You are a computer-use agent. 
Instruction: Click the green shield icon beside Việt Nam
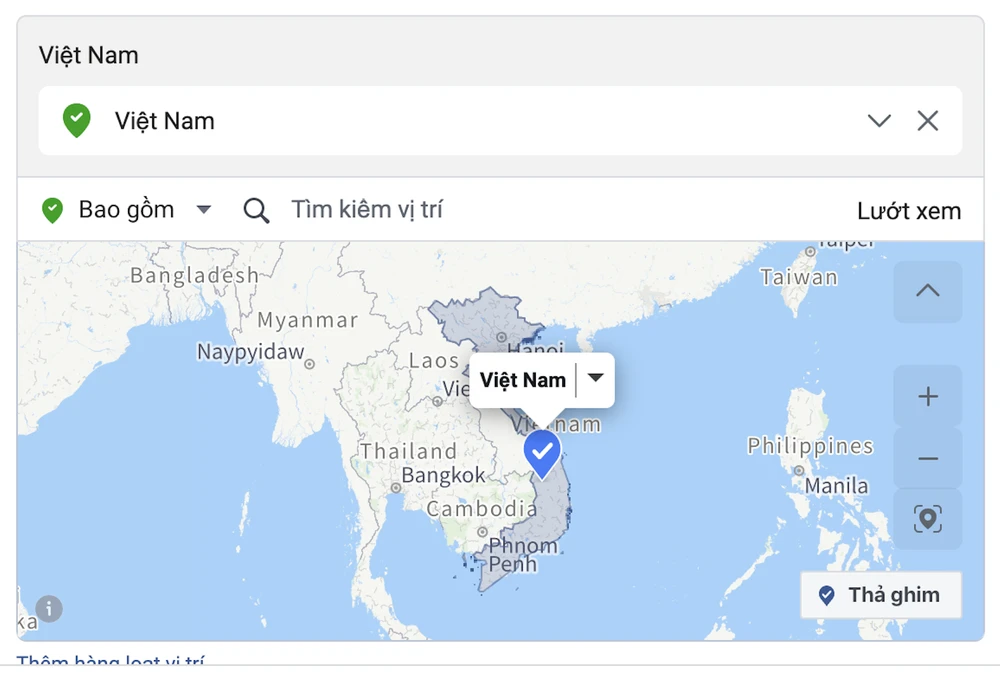point(76,121)
